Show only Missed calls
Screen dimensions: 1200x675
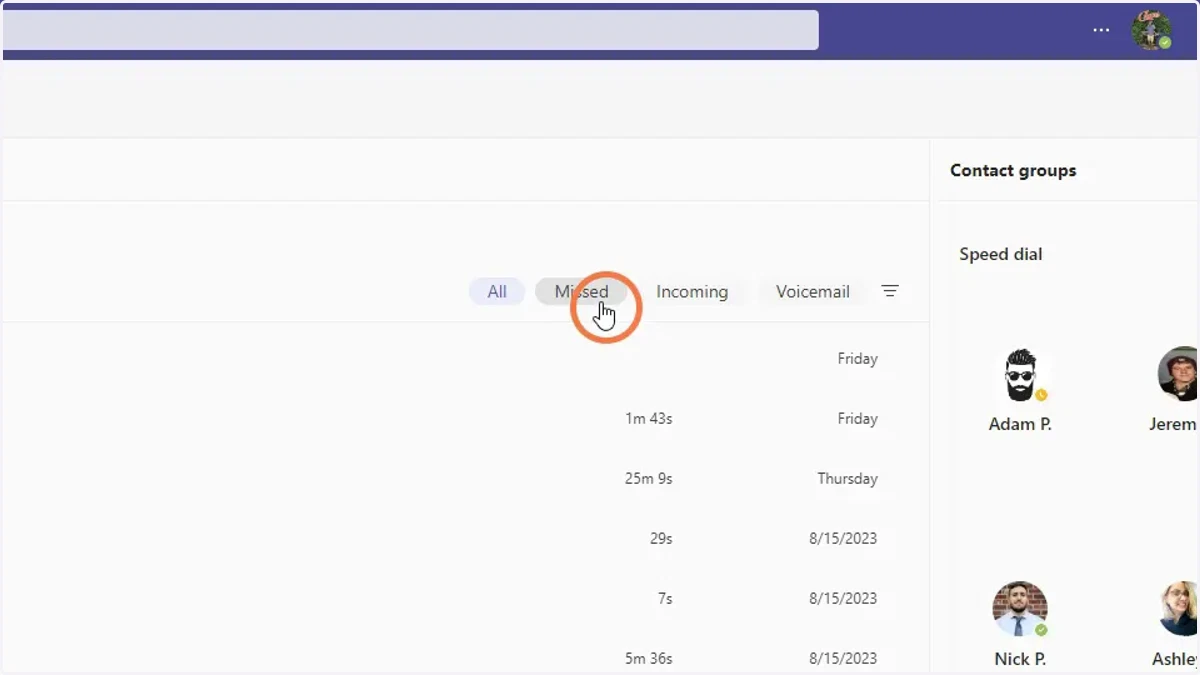tap(581, 292)
